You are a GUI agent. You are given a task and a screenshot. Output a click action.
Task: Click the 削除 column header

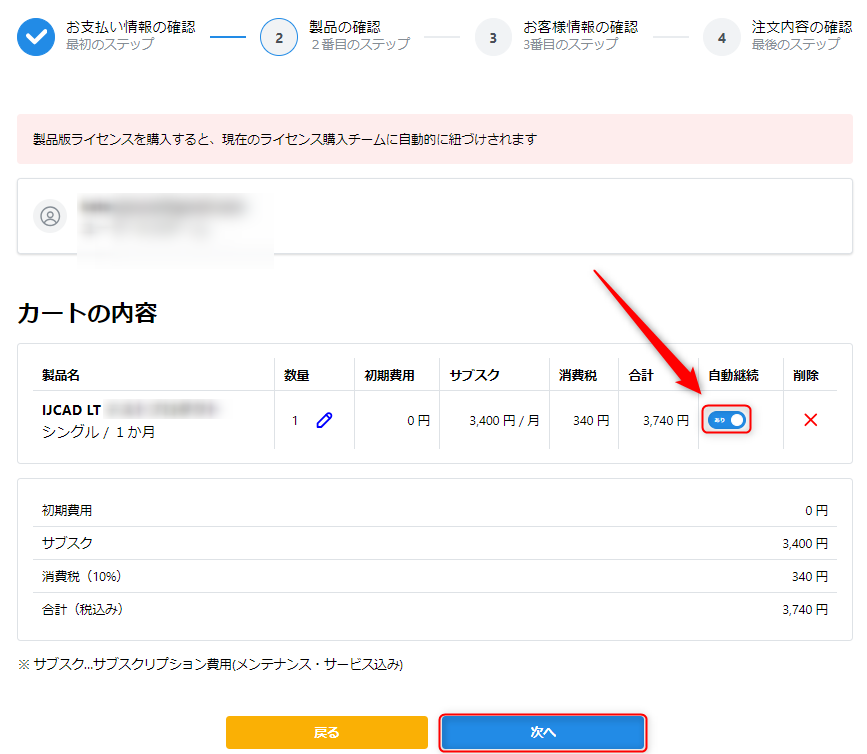(x=806, y=375)
